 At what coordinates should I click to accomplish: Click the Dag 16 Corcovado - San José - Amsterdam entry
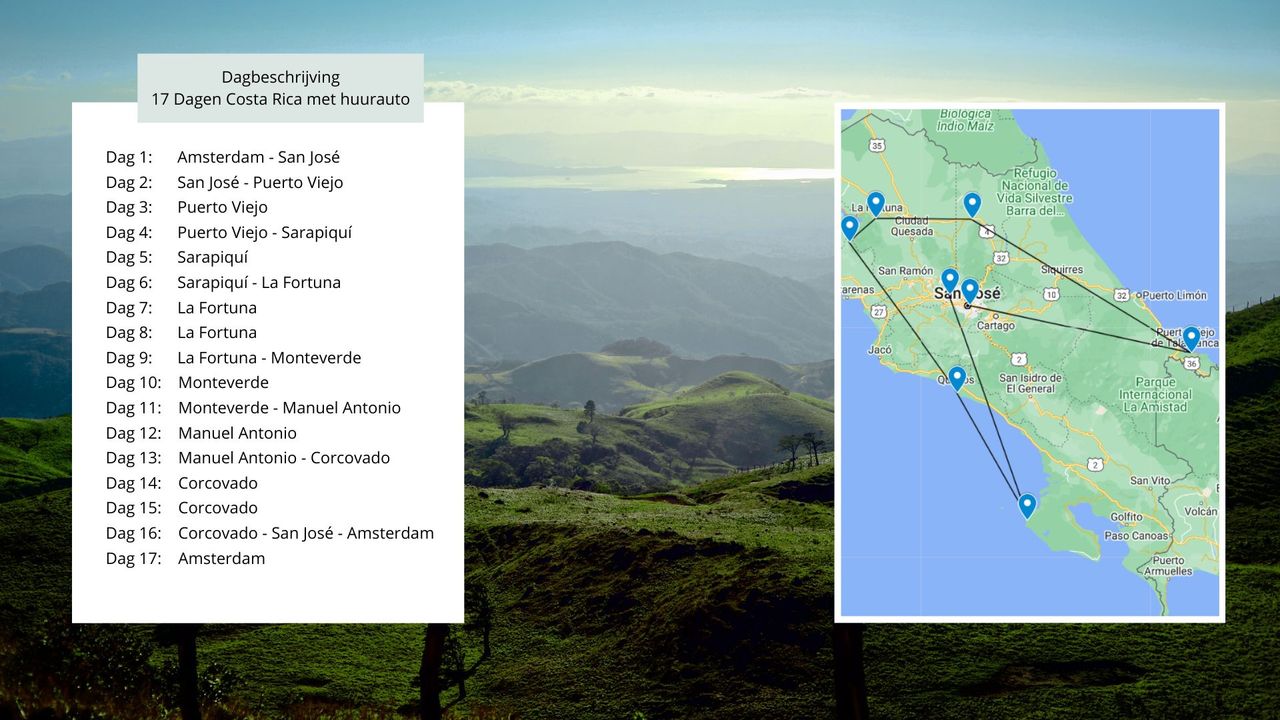coord(270,533)
